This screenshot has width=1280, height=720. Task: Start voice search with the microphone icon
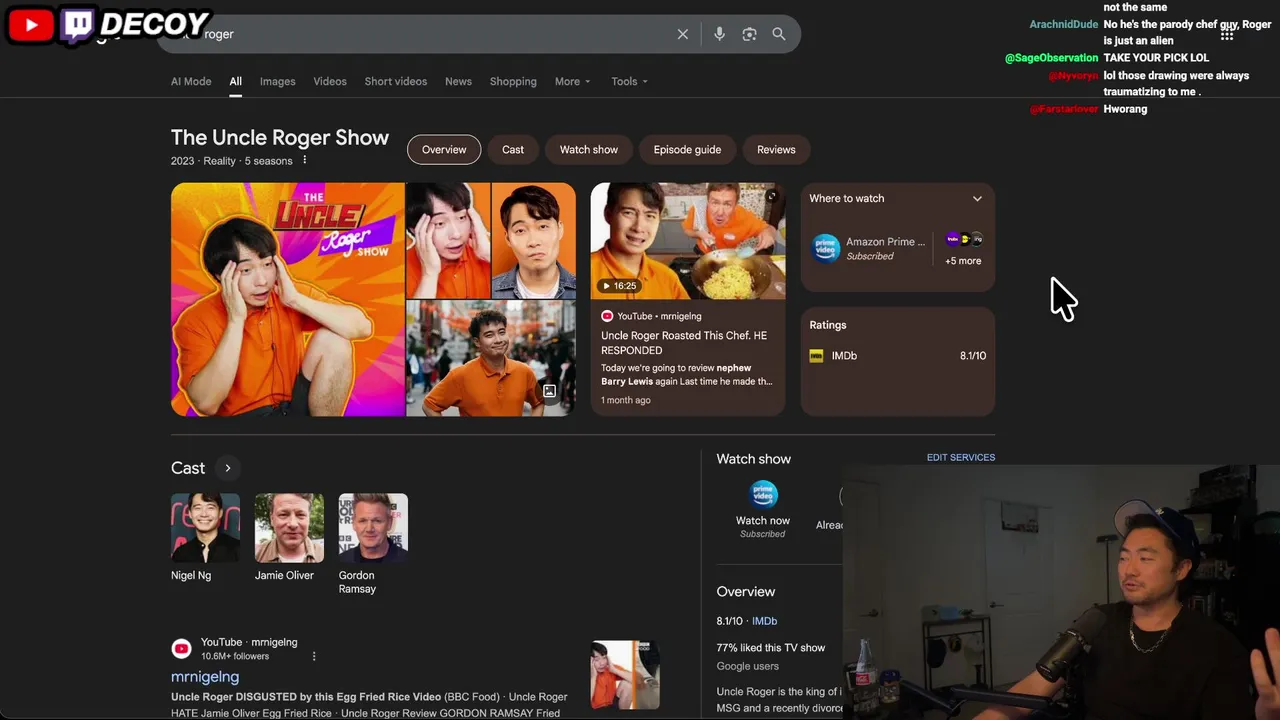(x=719, y=34)
